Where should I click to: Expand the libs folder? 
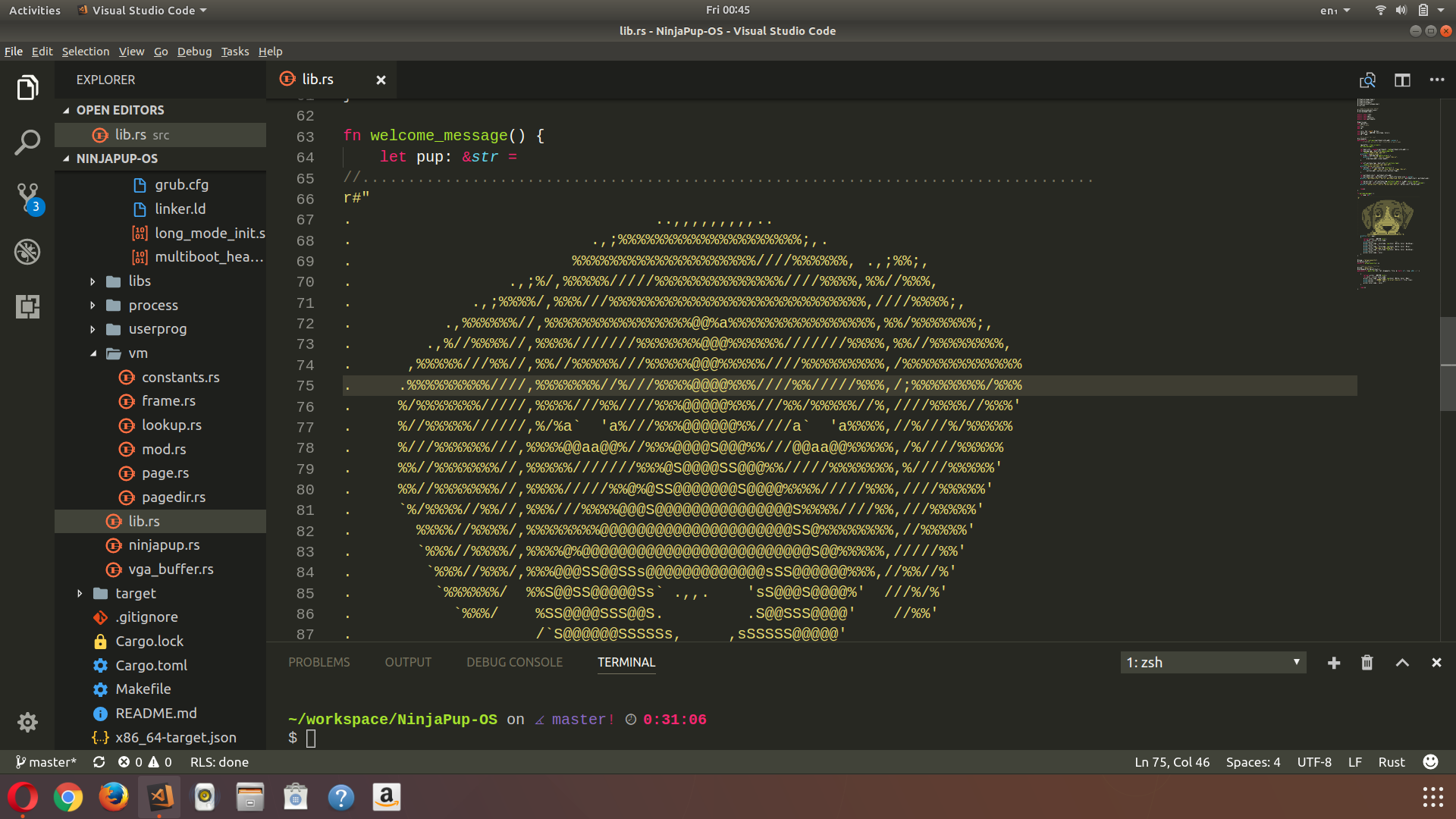click(x=139, y=281)
